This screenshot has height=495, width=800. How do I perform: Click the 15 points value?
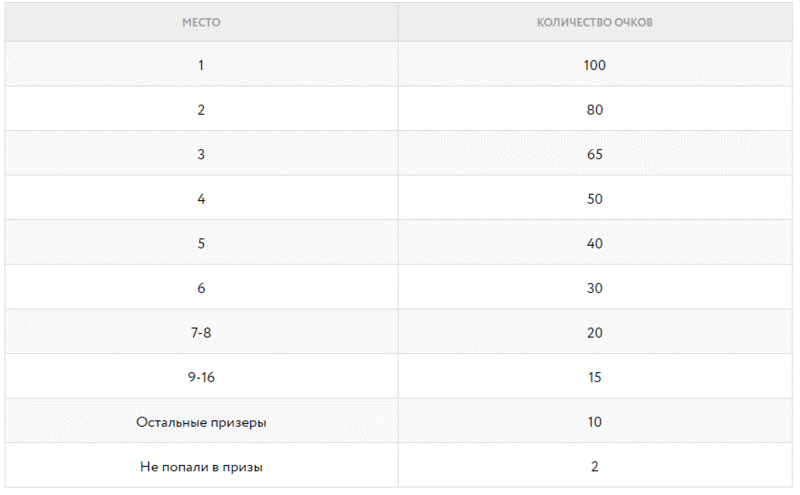(595, 377)
